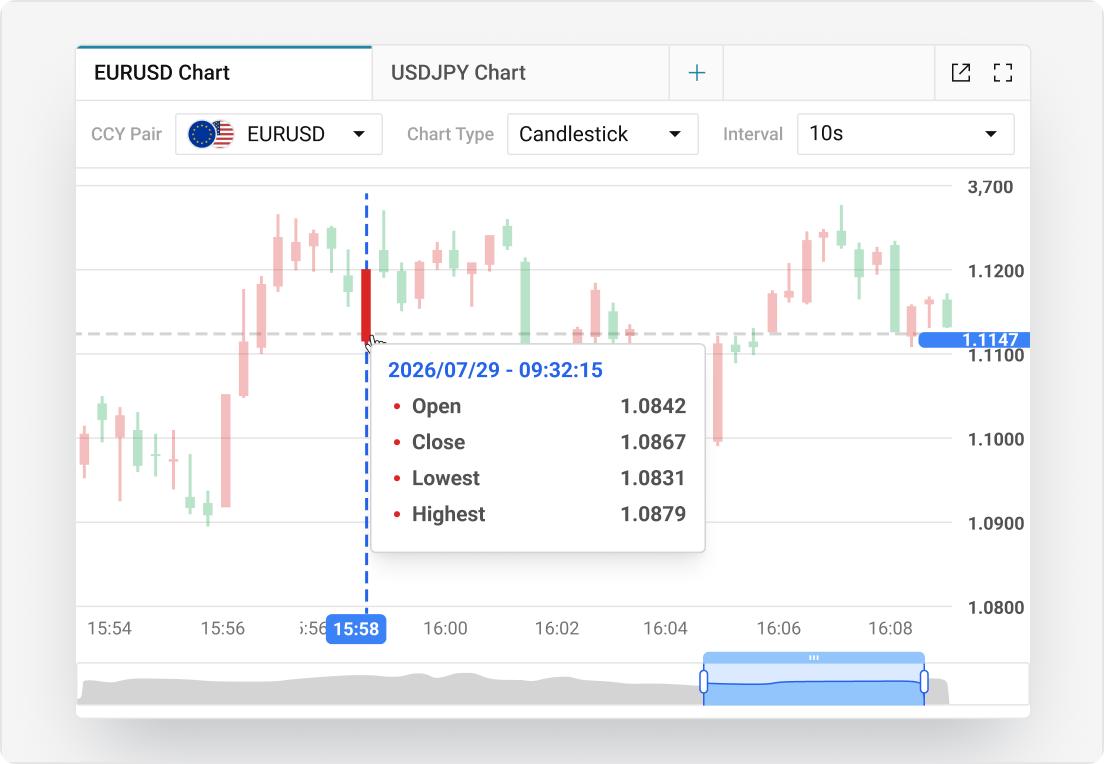Click the Close value 1.0867

(653, 442)
